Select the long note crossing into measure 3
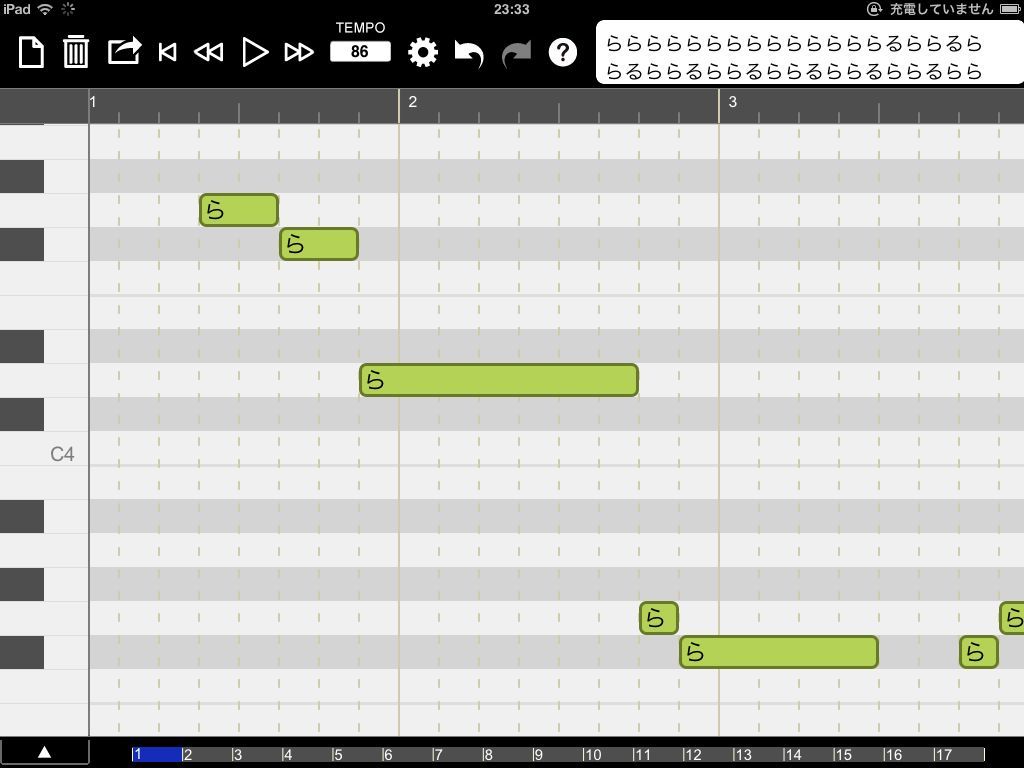The height and width of the screenshot is (768, 1024). (x=779, y=652)
